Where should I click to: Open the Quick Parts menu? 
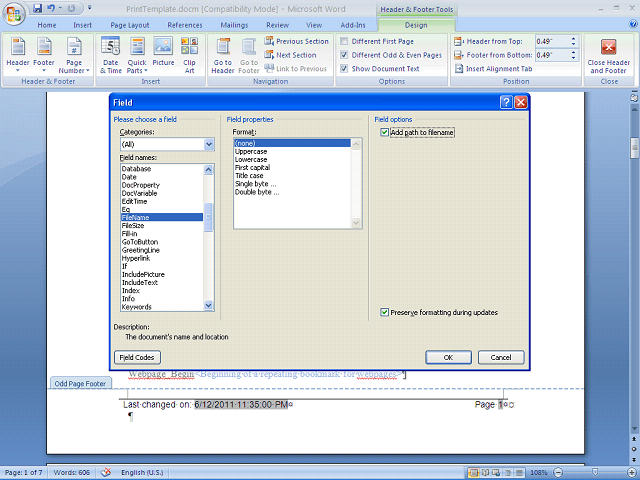pos(137,55)
